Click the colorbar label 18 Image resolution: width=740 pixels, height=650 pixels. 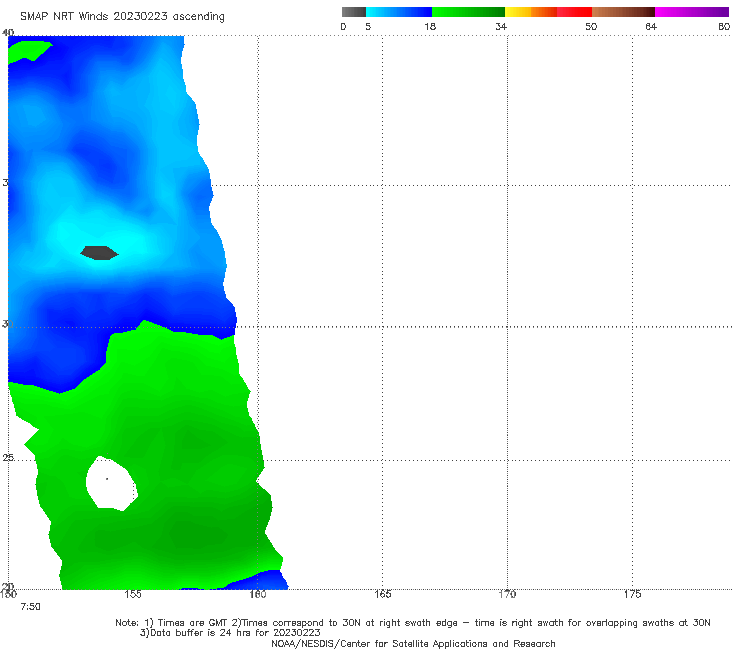coord(430,26)
